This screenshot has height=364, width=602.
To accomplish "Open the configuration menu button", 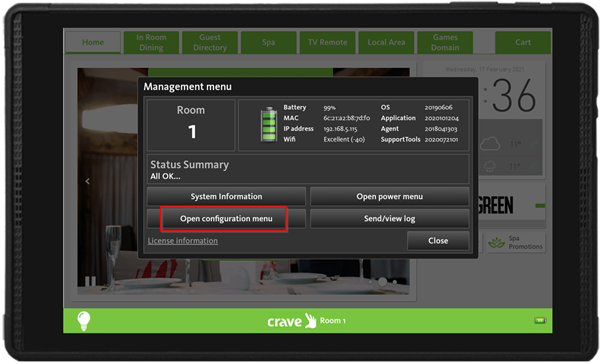I will point(226,218).
